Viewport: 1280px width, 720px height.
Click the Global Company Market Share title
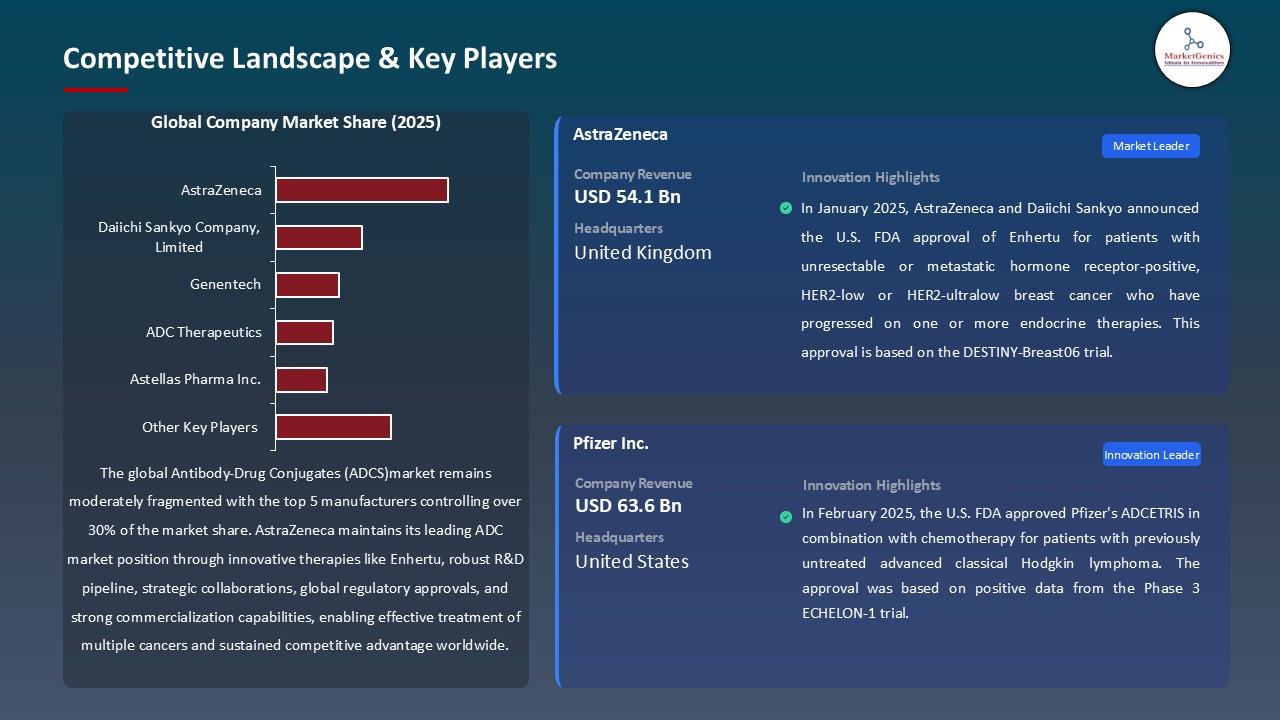click(x=296, y=123)
